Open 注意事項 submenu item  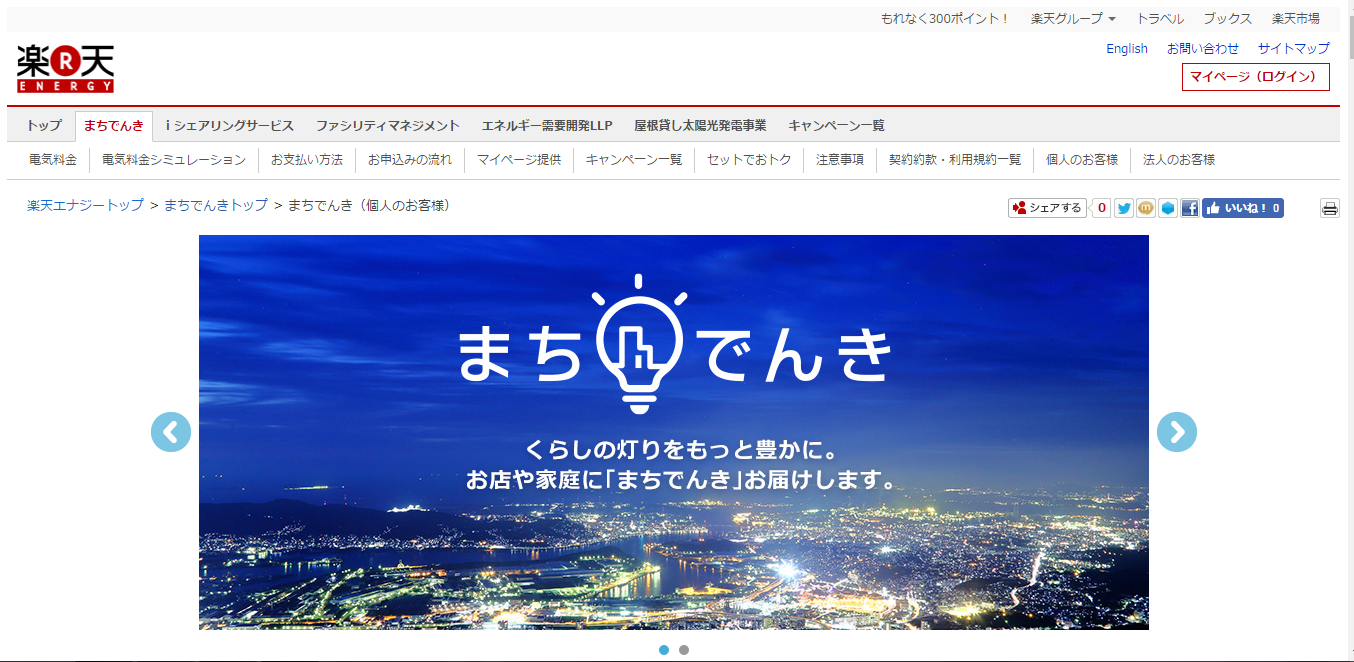tap(840, 160)
